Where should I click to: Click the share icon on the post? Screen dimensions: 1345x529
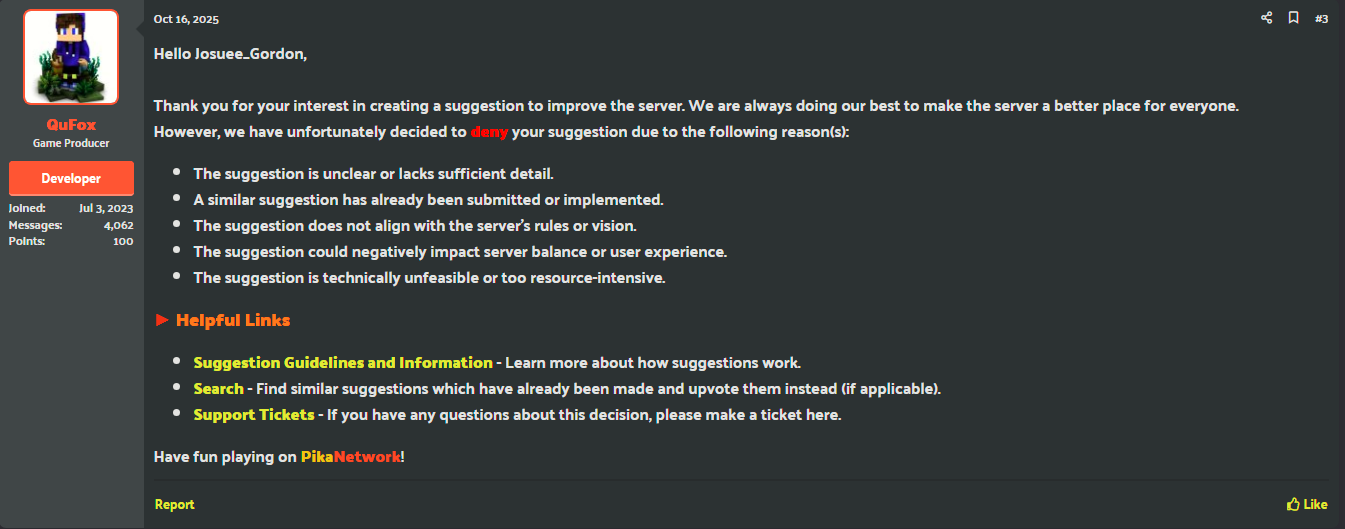1267,18
